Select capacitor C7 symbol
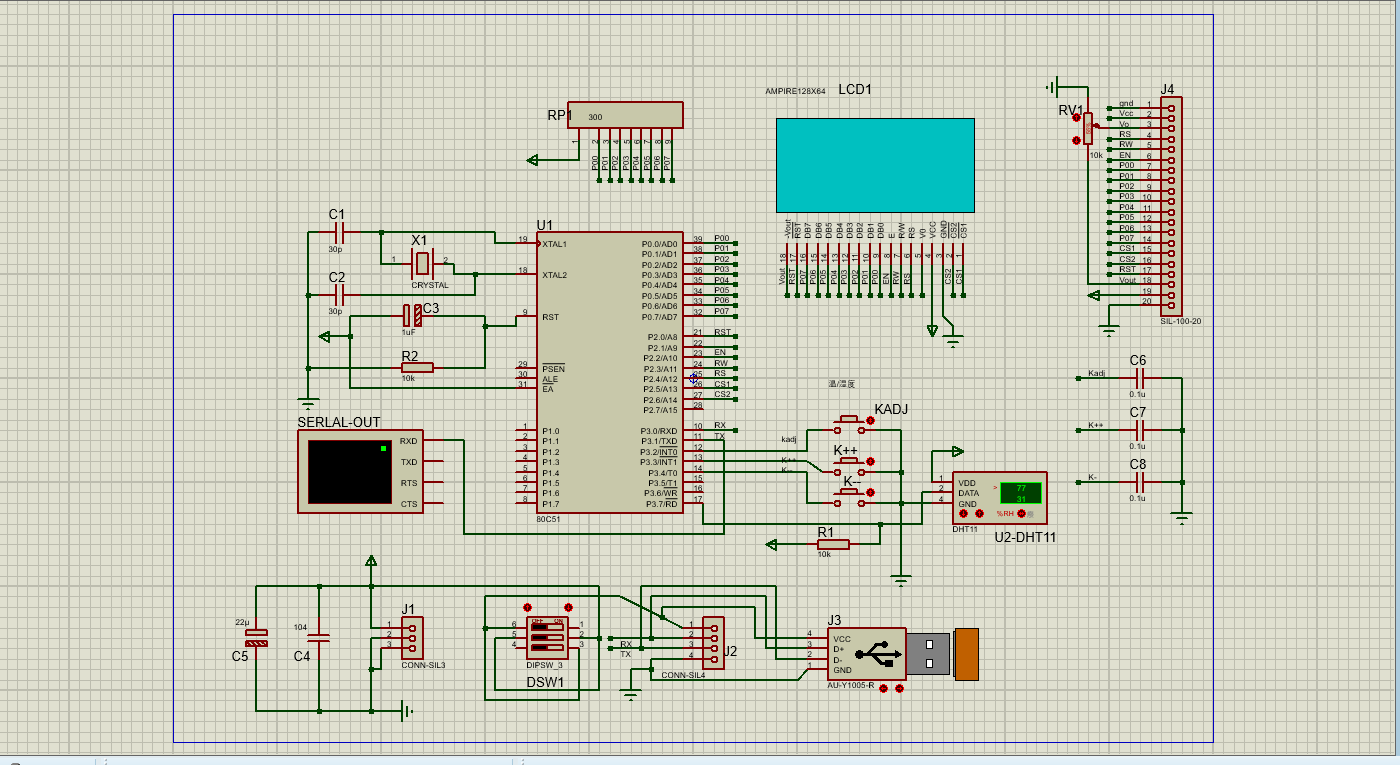This screenshot has width=1400, height=765. [1138, 430]
